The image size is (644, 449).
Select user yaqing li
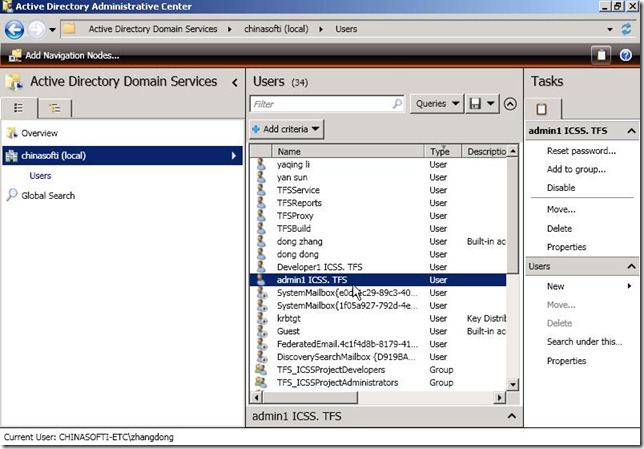[378, 164]
